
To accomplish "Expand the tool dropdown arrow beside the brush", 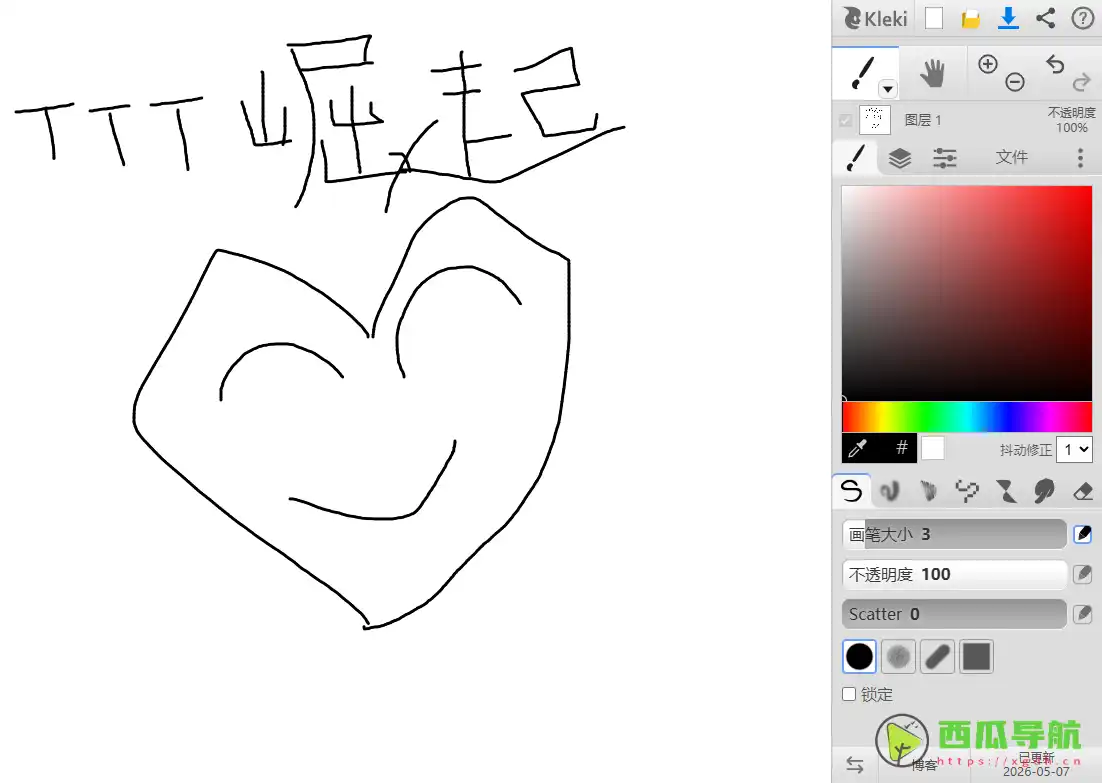I will pos(888,89).
